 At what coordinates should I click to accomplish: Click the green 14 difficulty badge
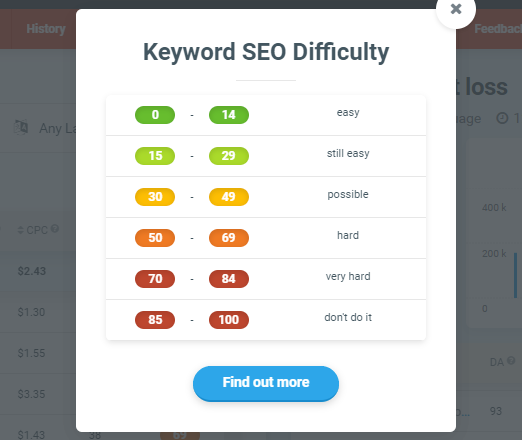pyautogui.click(x=229, y=115)
